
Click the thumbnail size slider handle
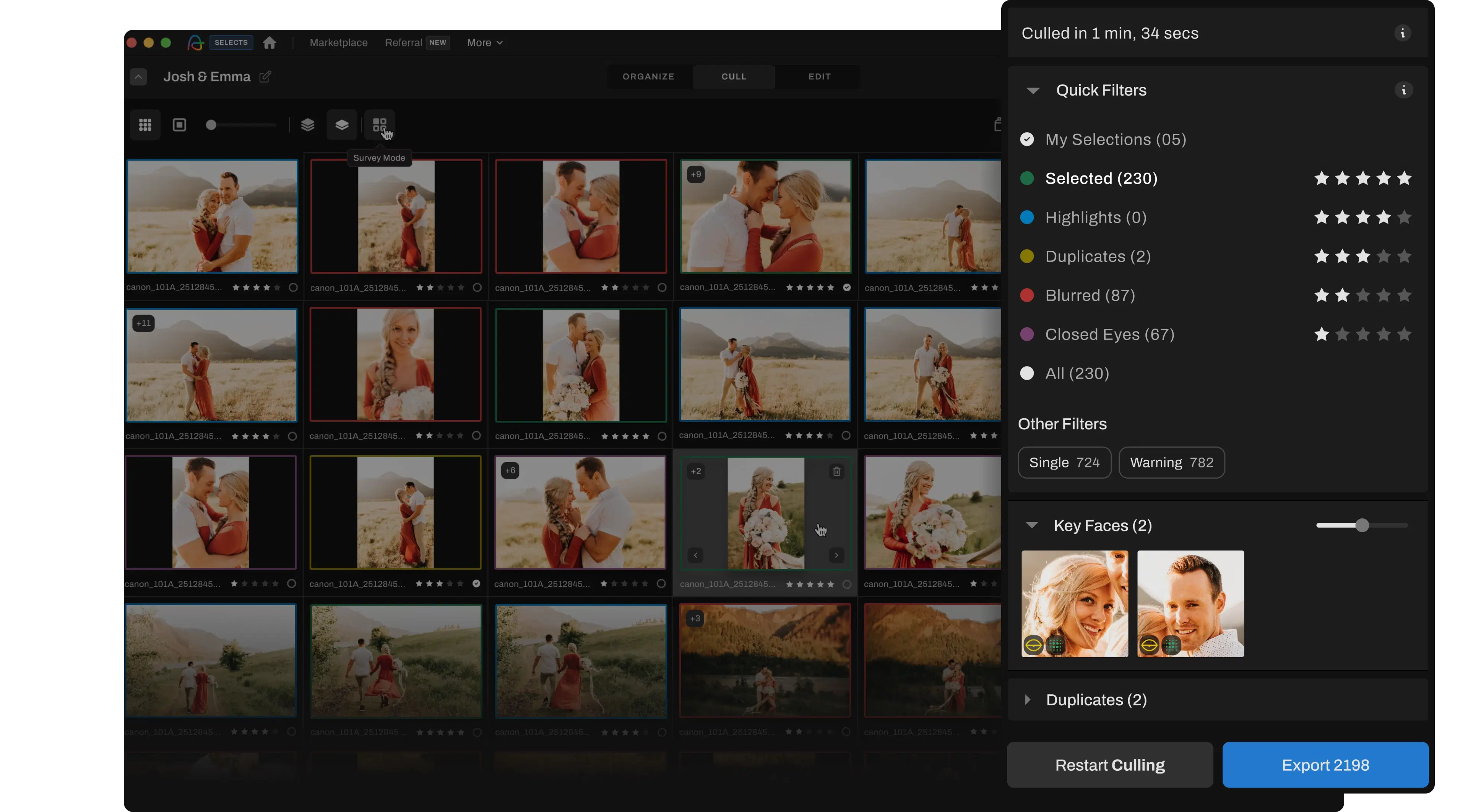coord(211,125)
